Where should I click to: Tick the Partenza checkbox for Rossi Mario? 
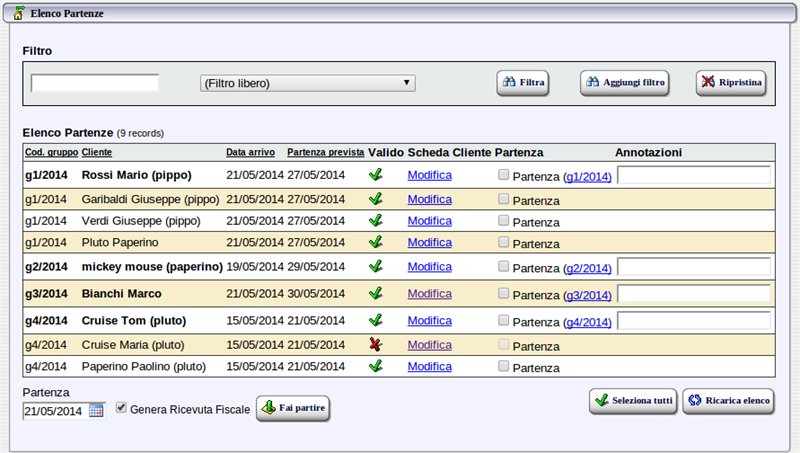tap(504, 175)
